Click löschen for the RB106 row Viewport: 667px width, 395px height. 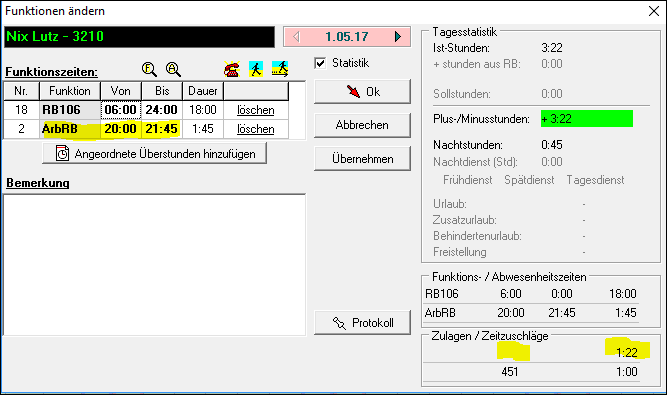tap(256, 110)
